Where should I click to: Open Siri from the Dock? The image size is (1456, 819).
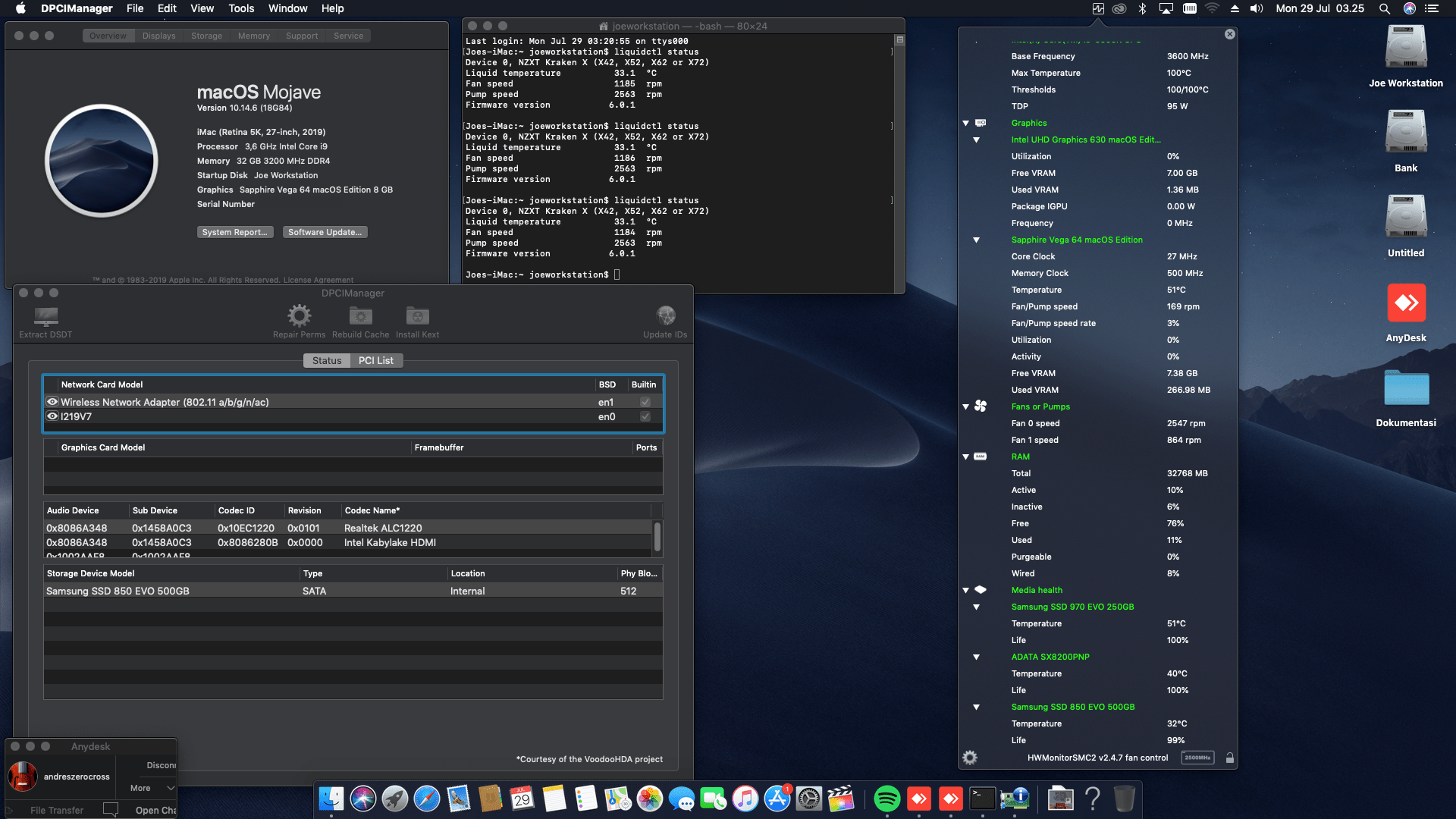(x=363, y=799)
